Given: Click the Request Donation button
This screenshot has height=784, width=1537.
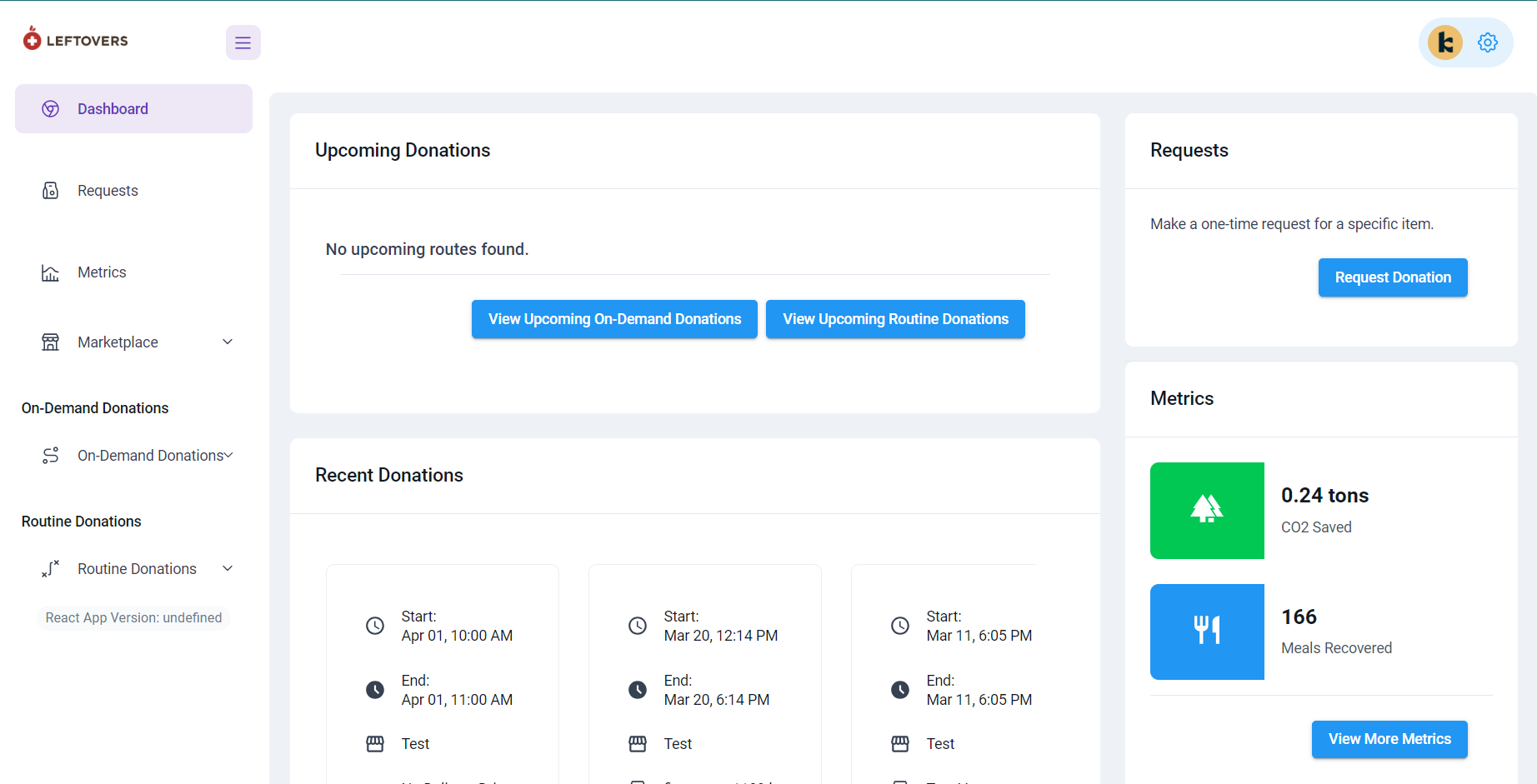Looking at the screenshot, I should [1393, 277].
